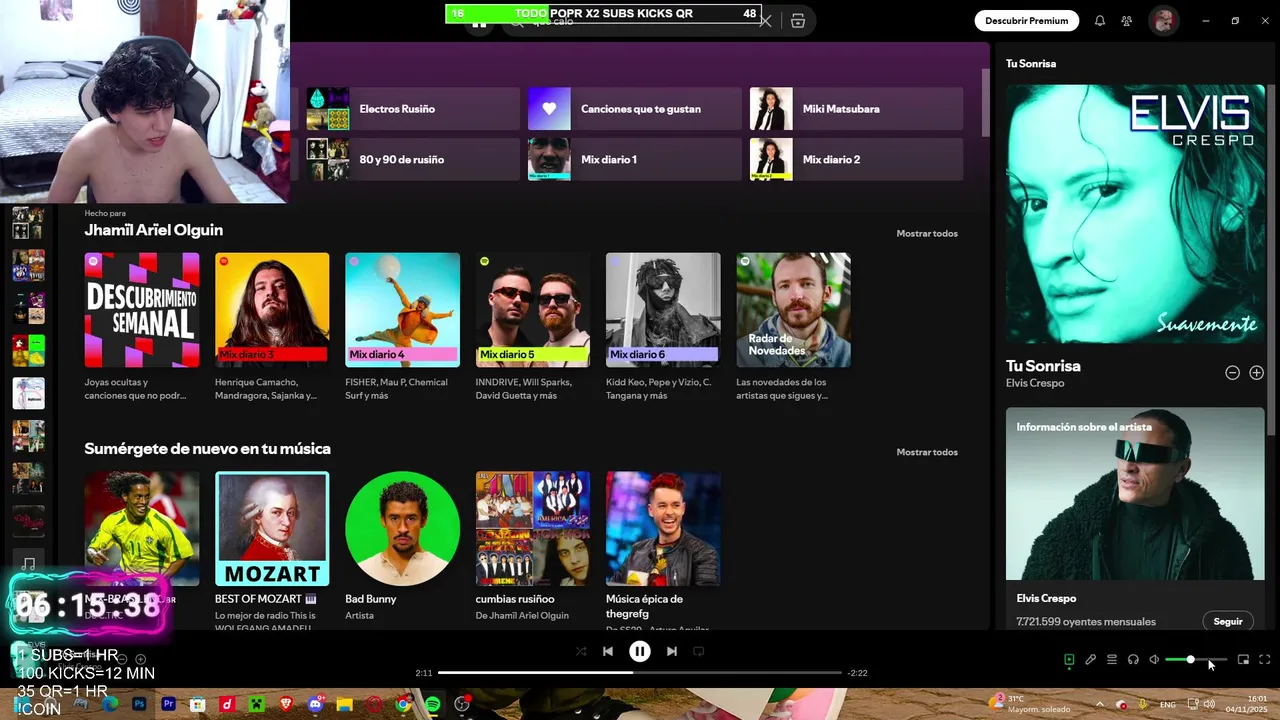This screenshot has width=1280, height=720.
Task: Open BEST OF MOZART cover
Action: (x=272, y=529)
